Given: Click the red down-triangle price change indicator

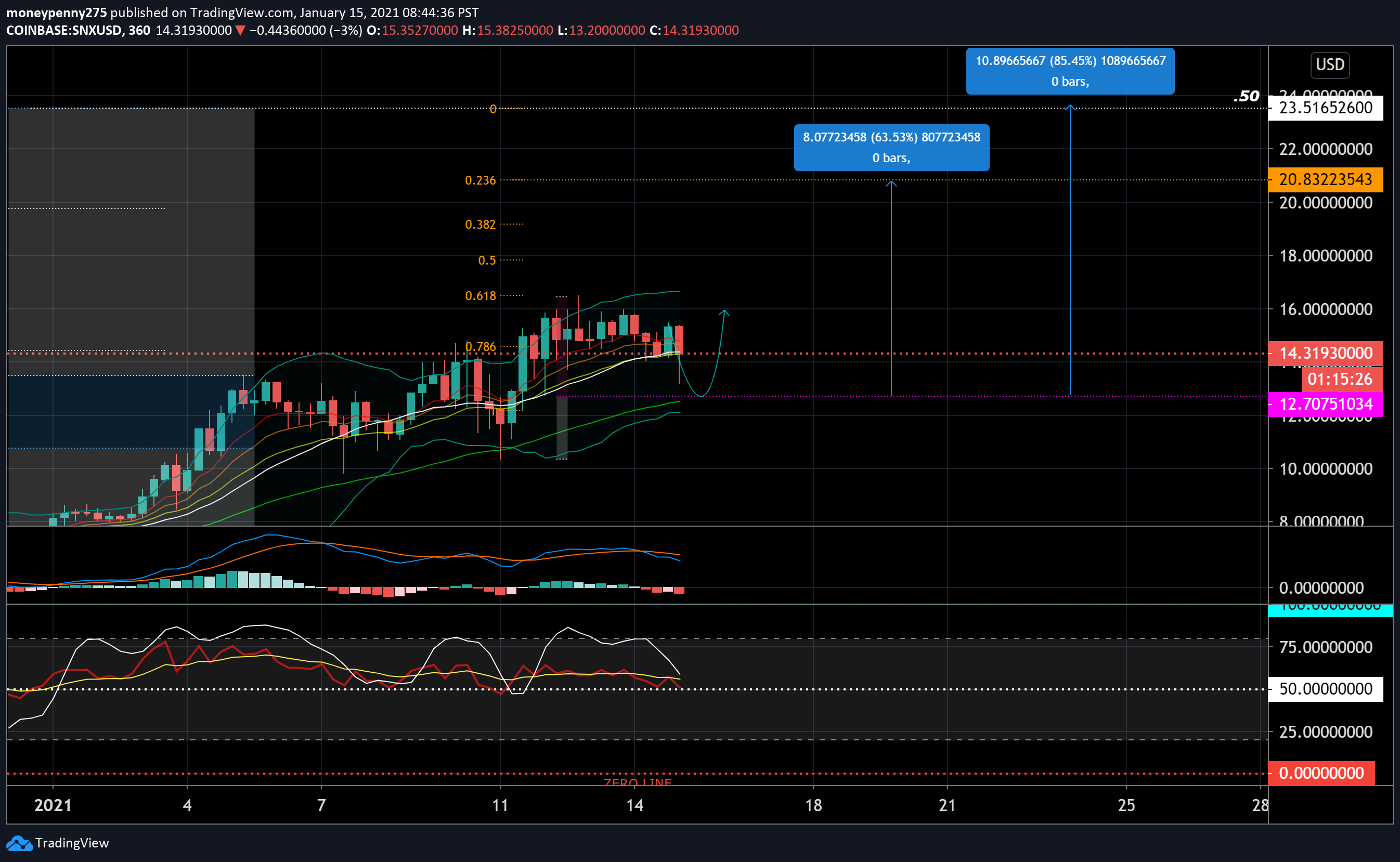Looking at the screenshot, I should pos(240,31).
